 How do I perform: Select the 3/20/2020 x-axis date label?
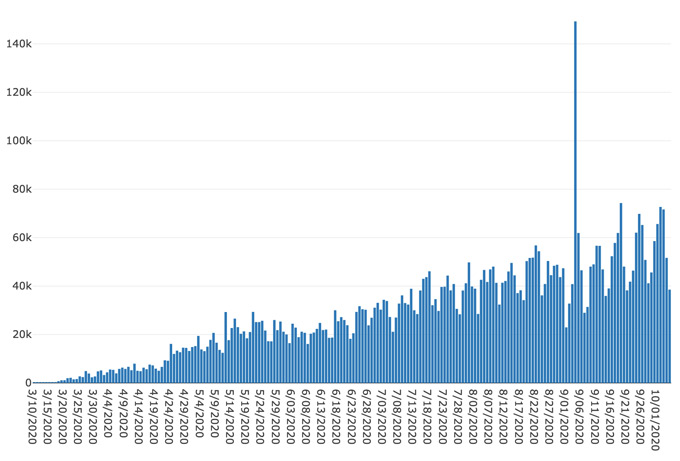(x=62, y=416)
